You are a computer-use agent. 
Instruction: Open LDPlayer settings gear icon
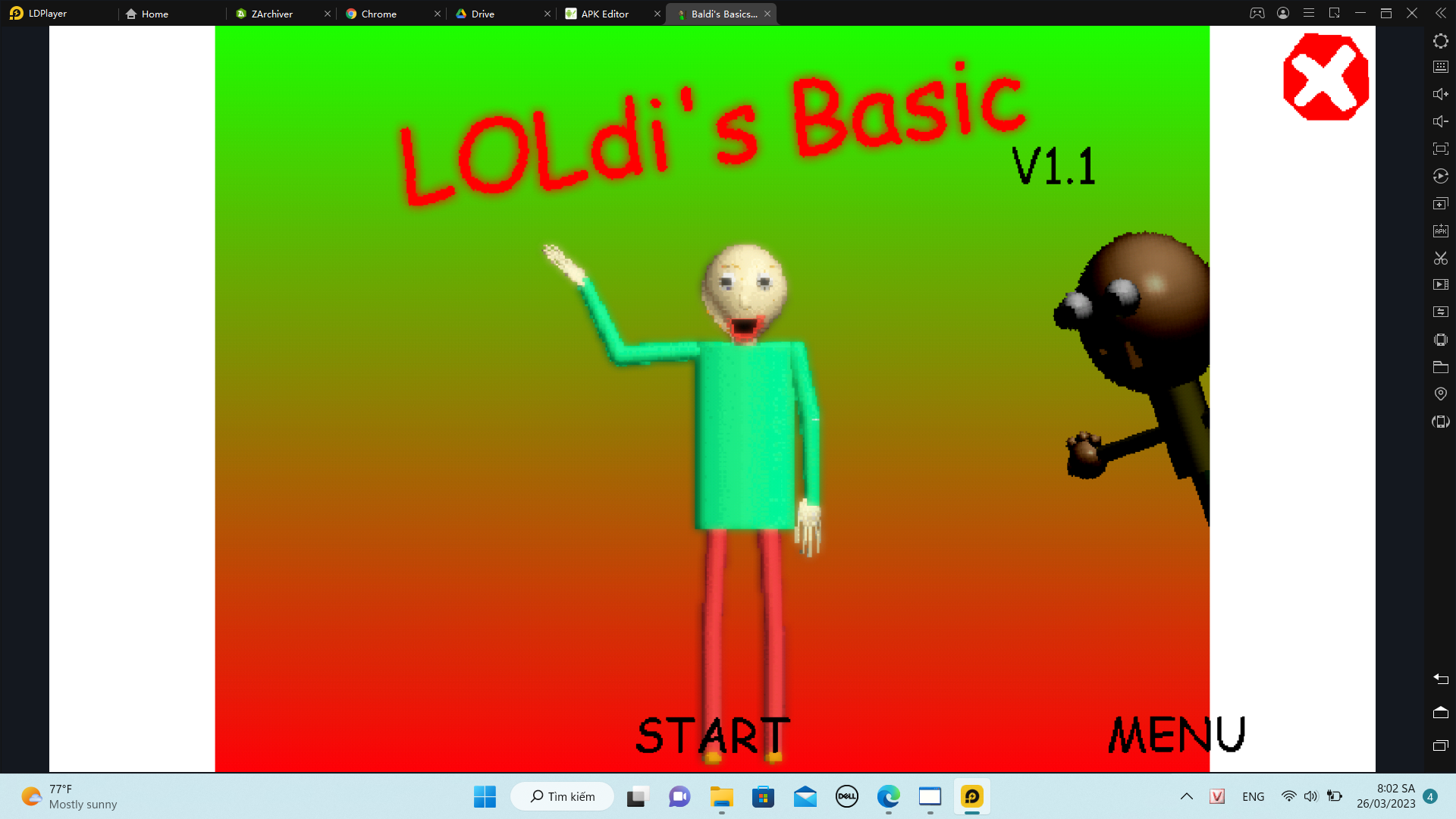pyautogui.click(x=1440, y=41)
